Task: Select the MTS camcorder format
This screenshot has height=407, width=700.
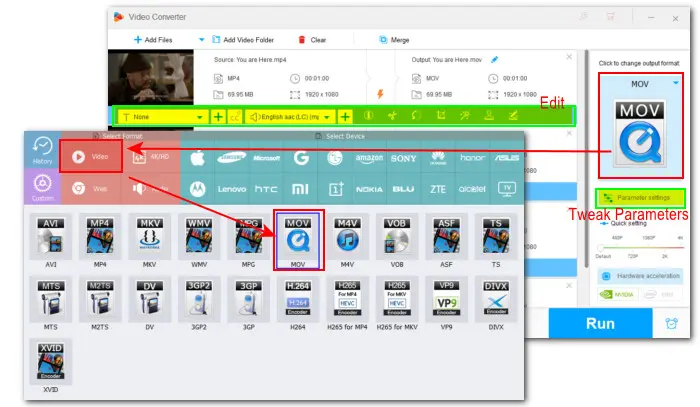Action: pos(51,299)
